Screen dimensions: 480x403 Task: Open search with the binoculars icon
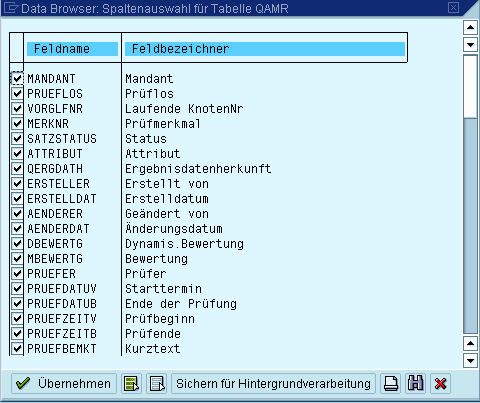[x=415, y=383]
